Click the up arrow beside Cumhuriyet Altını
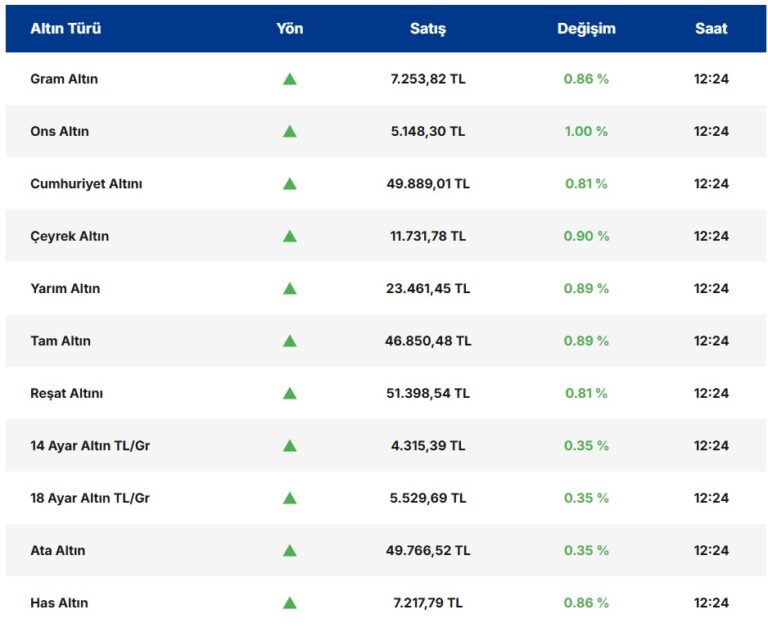The height and width of the screenshot is (632, 768). [289, 184]
